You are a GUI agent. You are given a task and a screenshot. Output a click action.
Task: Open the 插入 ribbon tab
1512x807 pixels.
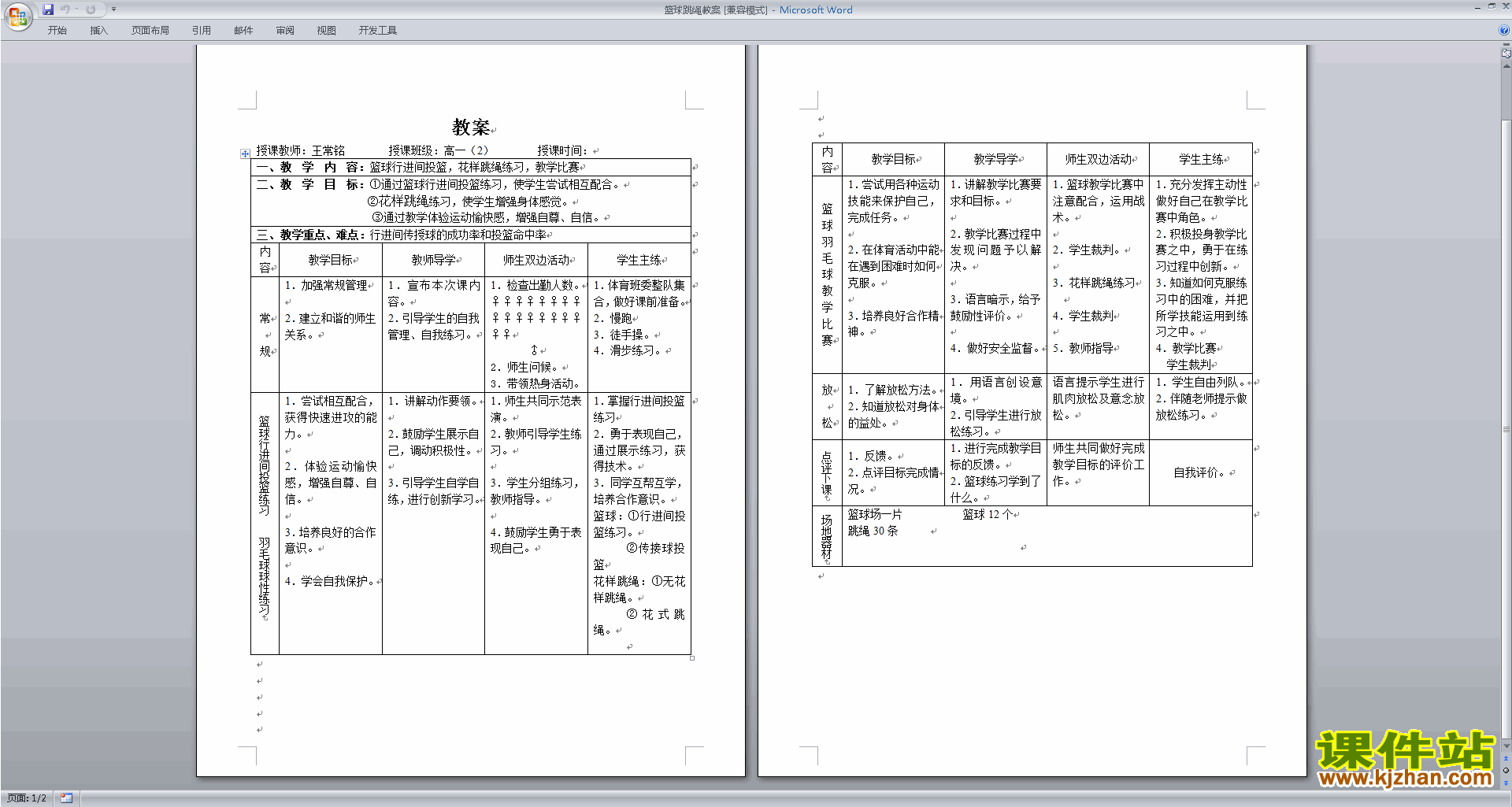click(x=98, y=31)
